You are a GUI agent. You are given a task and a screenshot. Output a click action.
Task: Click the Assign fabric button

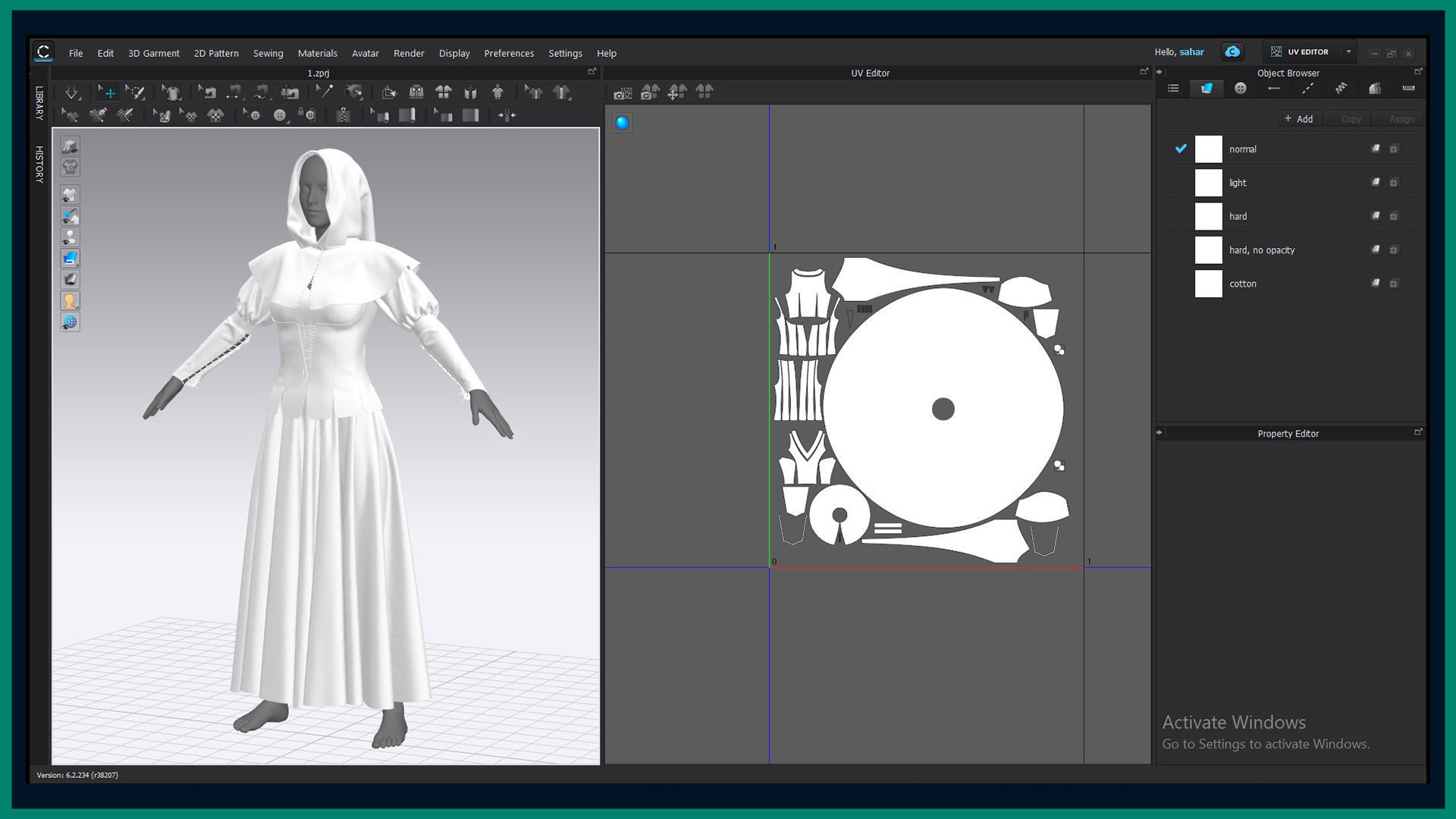(x=1397, y=119)
